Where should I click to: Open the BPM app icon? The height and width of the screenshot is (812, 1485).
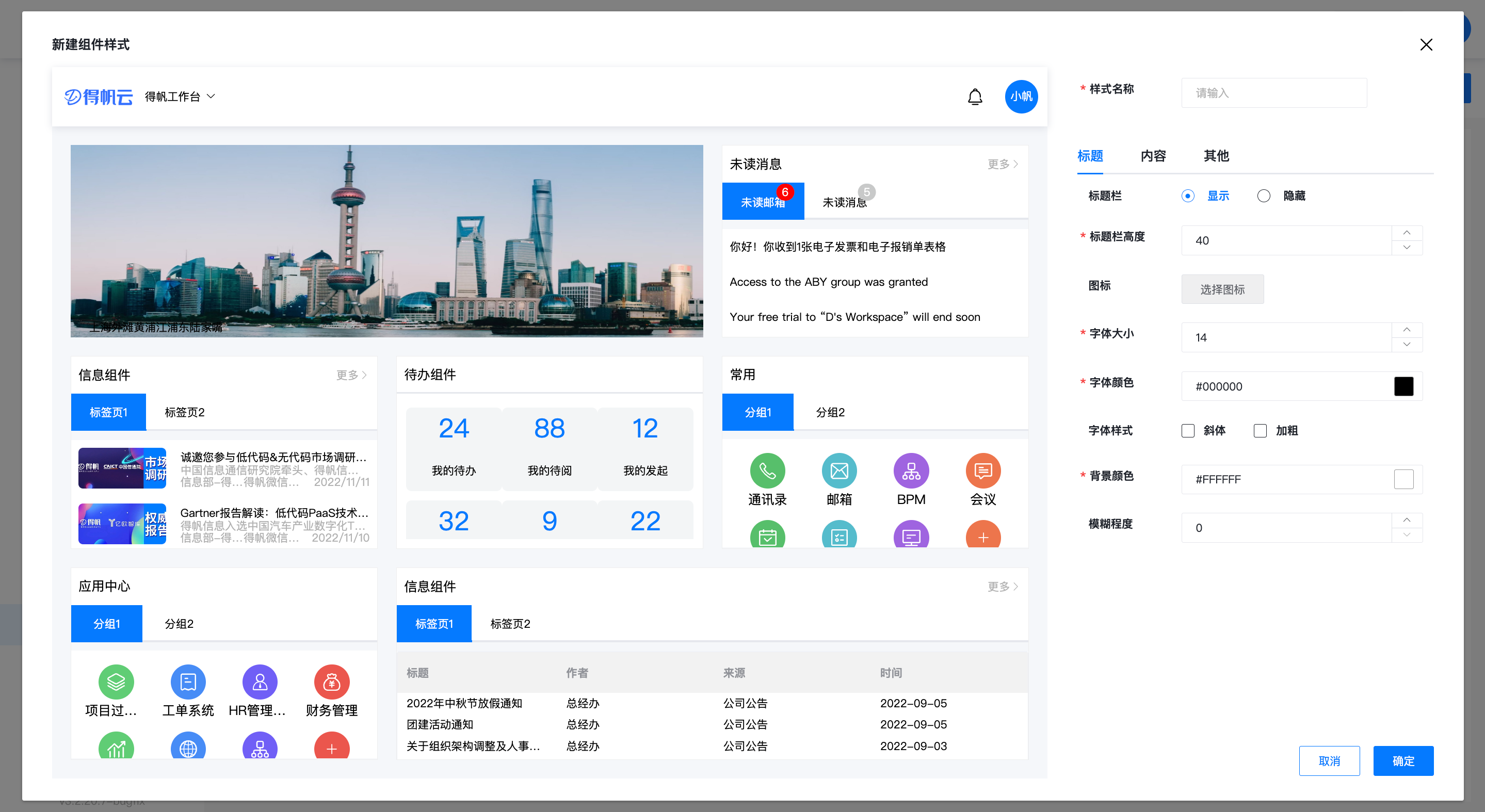point(911,470)
